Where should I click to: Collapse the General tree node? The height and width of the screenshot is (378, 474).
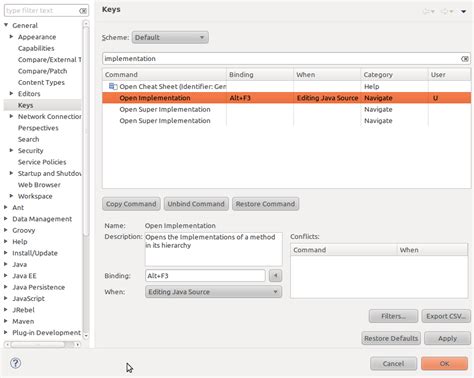tap(6, 25)
